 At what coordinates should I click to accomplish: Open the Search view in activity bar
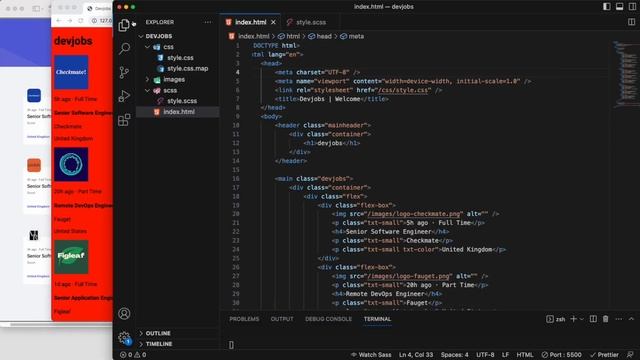pos(124,49)
